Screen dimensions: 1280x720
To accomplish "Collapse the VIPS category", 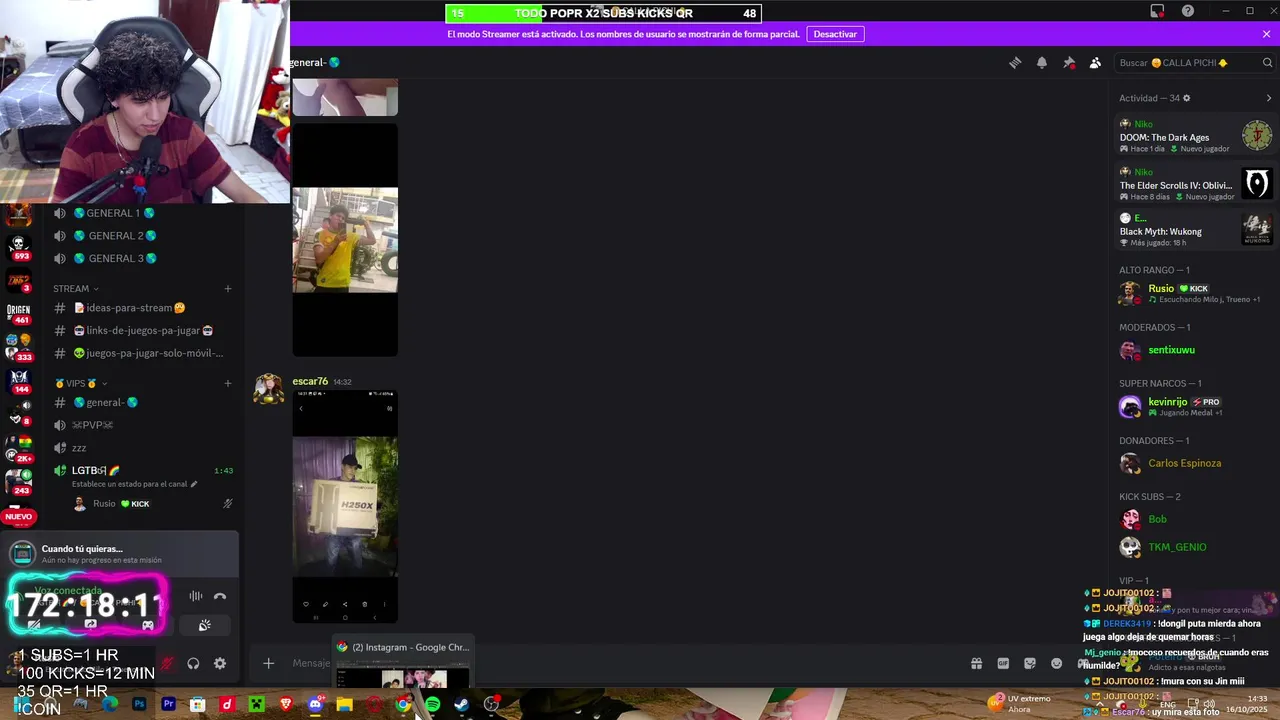I will pyautogui.click(x=80, y=384).
